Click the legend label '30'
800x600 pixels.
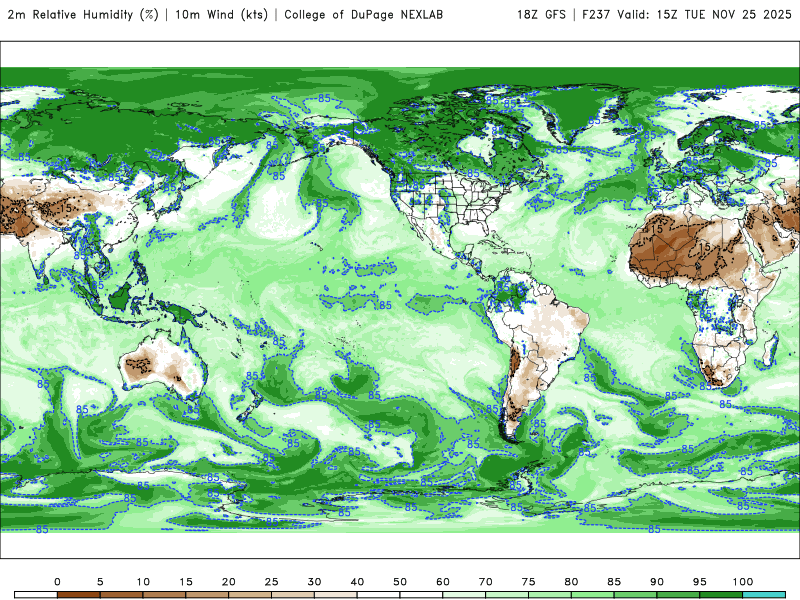314,582
